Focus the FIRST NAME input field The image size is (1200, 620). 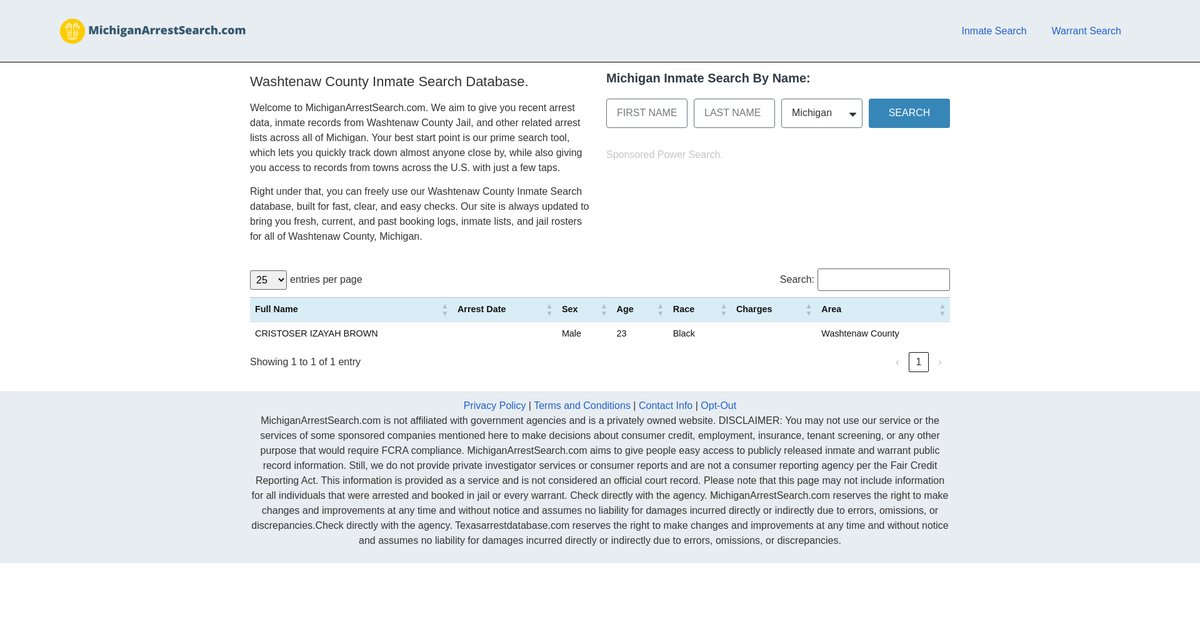pyautogui.click(x=647, y=113)
